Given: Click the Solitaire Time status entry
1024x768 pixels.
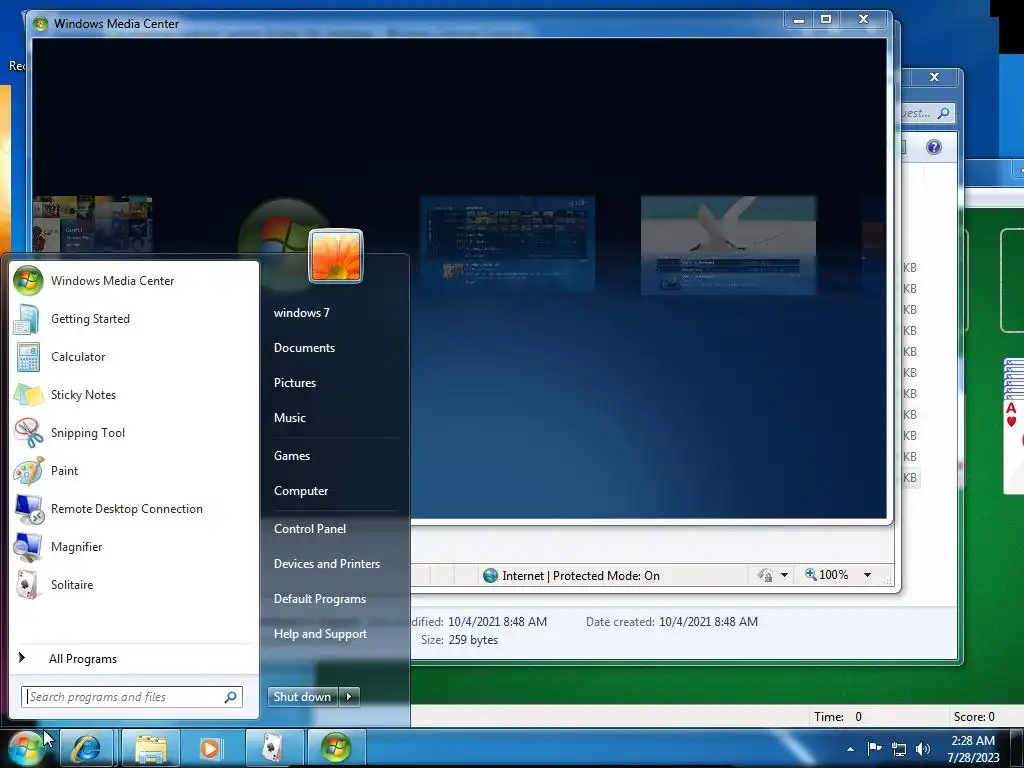Looking at the screenshot, I should [x=838, y=717].
